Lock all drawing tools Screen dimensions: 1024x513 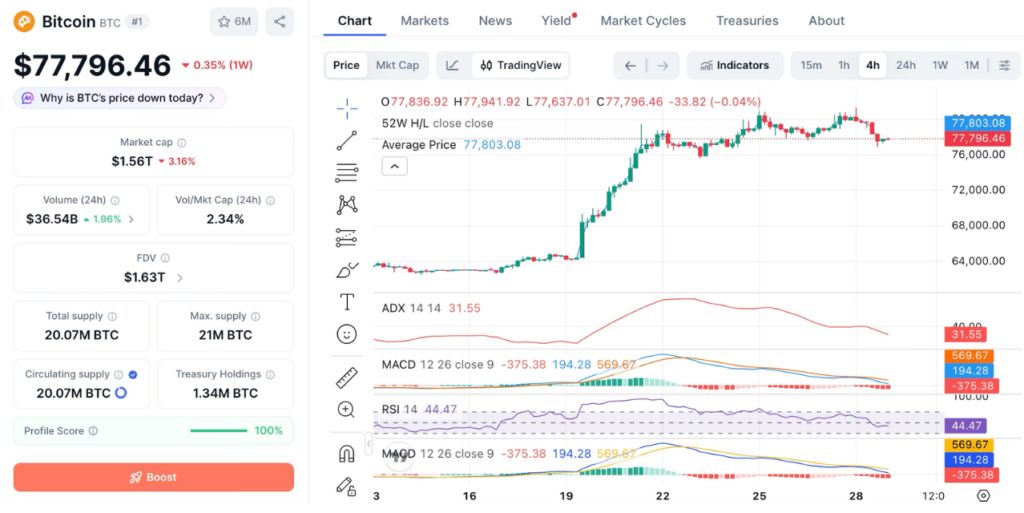(346, 486)
